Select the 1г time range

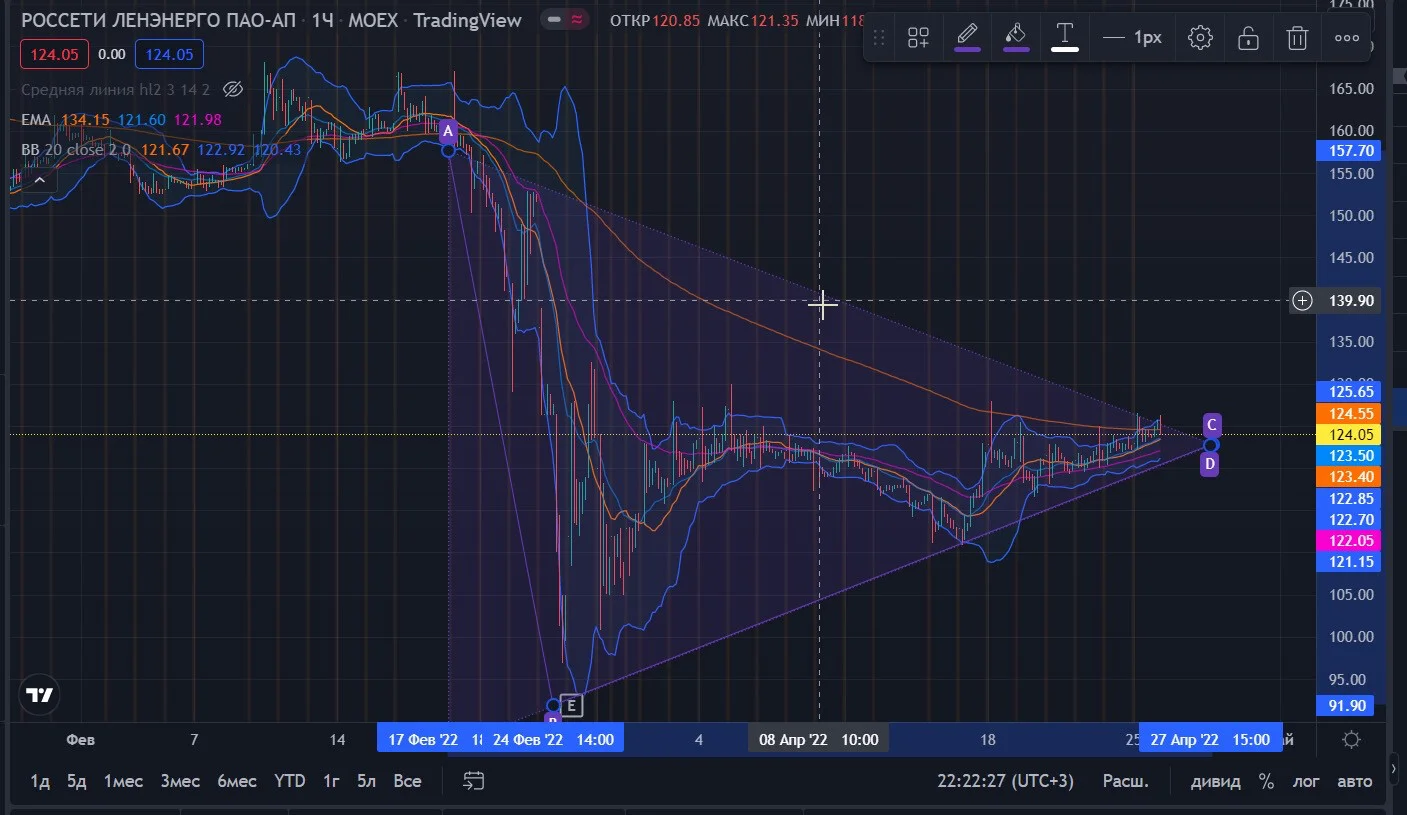click(331, 781)
